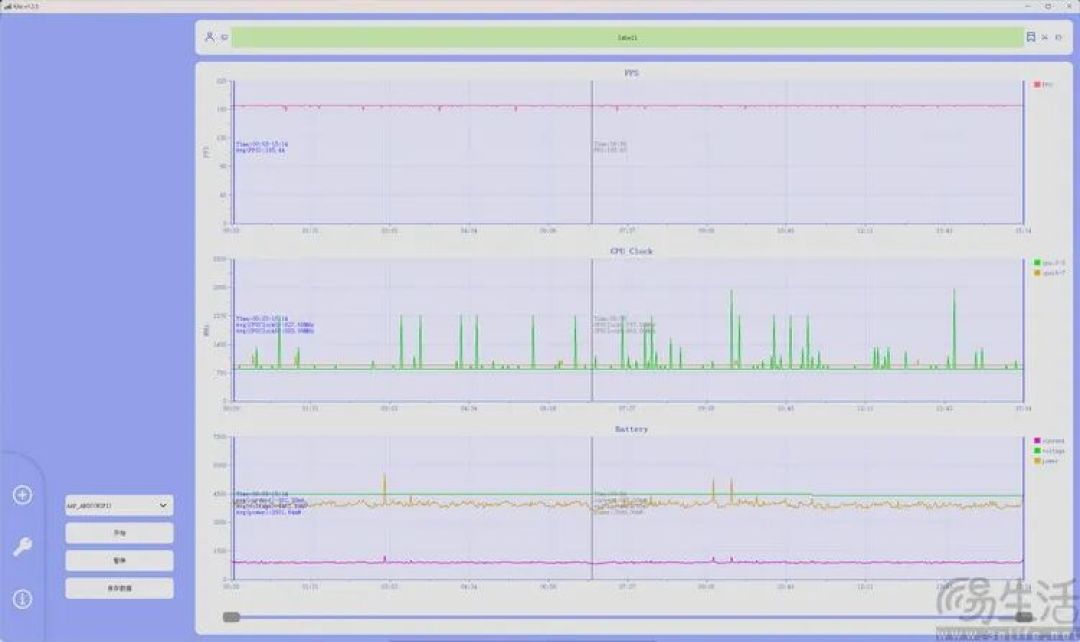Toggle the orange CPU 4-7 legend entry
Viewport: 1080px width, 642px height.
(x=1049, y=273)
